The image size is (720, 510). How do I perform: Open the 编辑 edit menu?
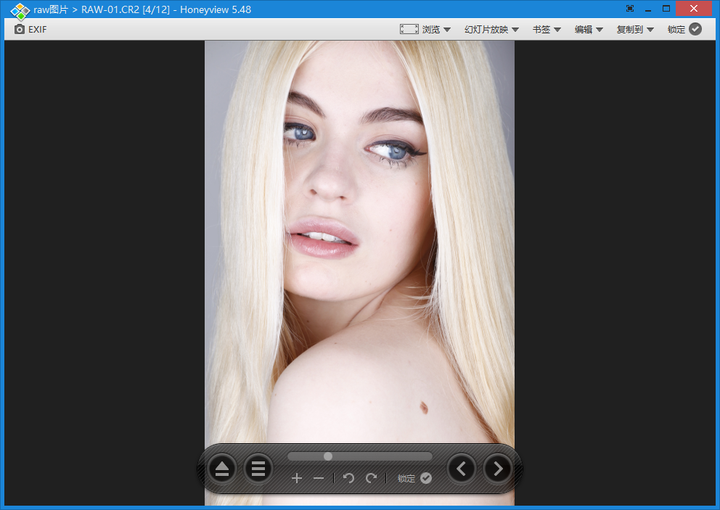click(588, 29)
